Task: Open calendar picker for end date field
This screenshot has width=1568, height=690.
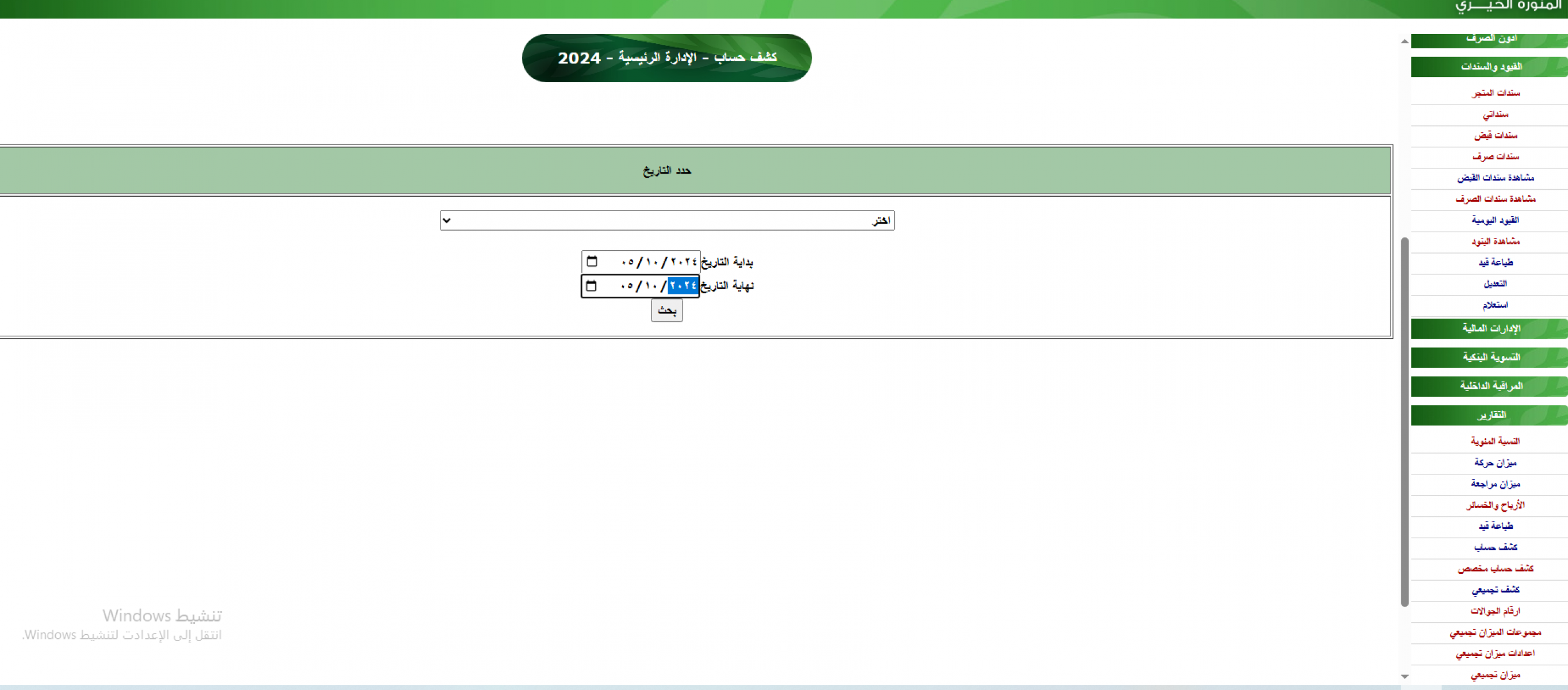Action: [x=591, y=286]
